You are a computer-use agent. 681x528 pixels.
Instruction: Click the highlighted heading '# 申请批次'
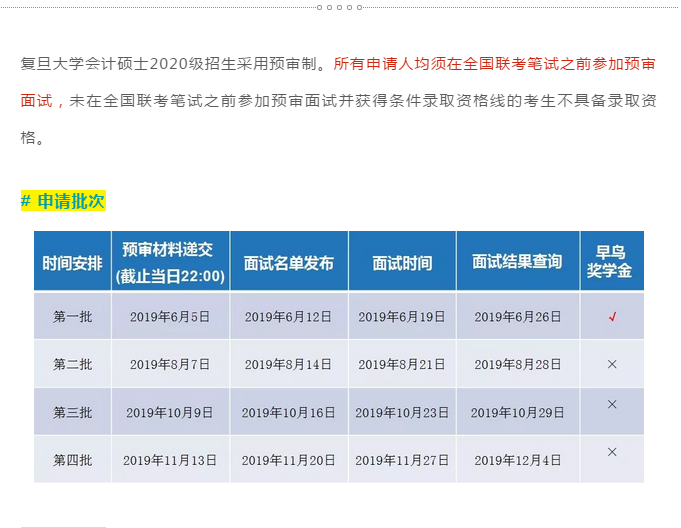point(63,201)
